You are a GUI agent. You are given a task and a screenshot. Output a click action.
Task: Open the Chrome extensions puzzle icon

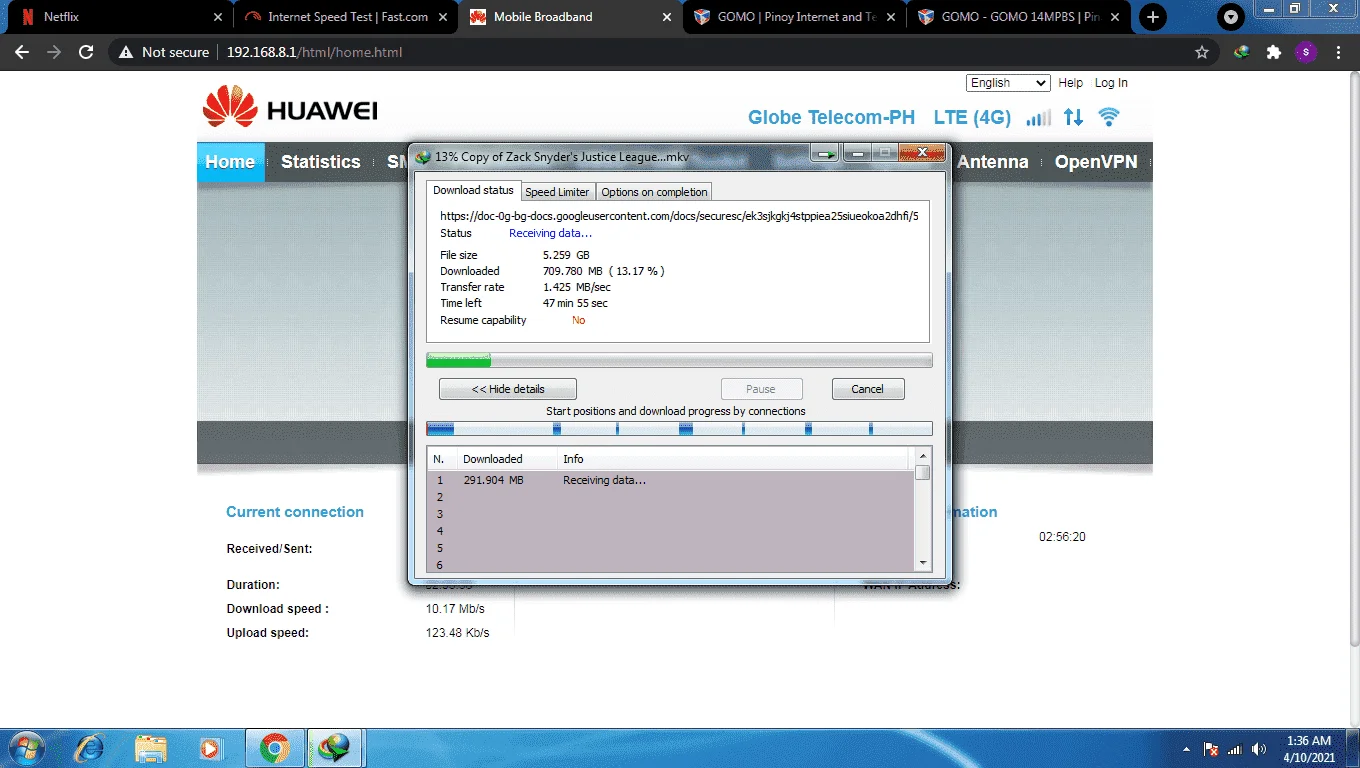1274,52
